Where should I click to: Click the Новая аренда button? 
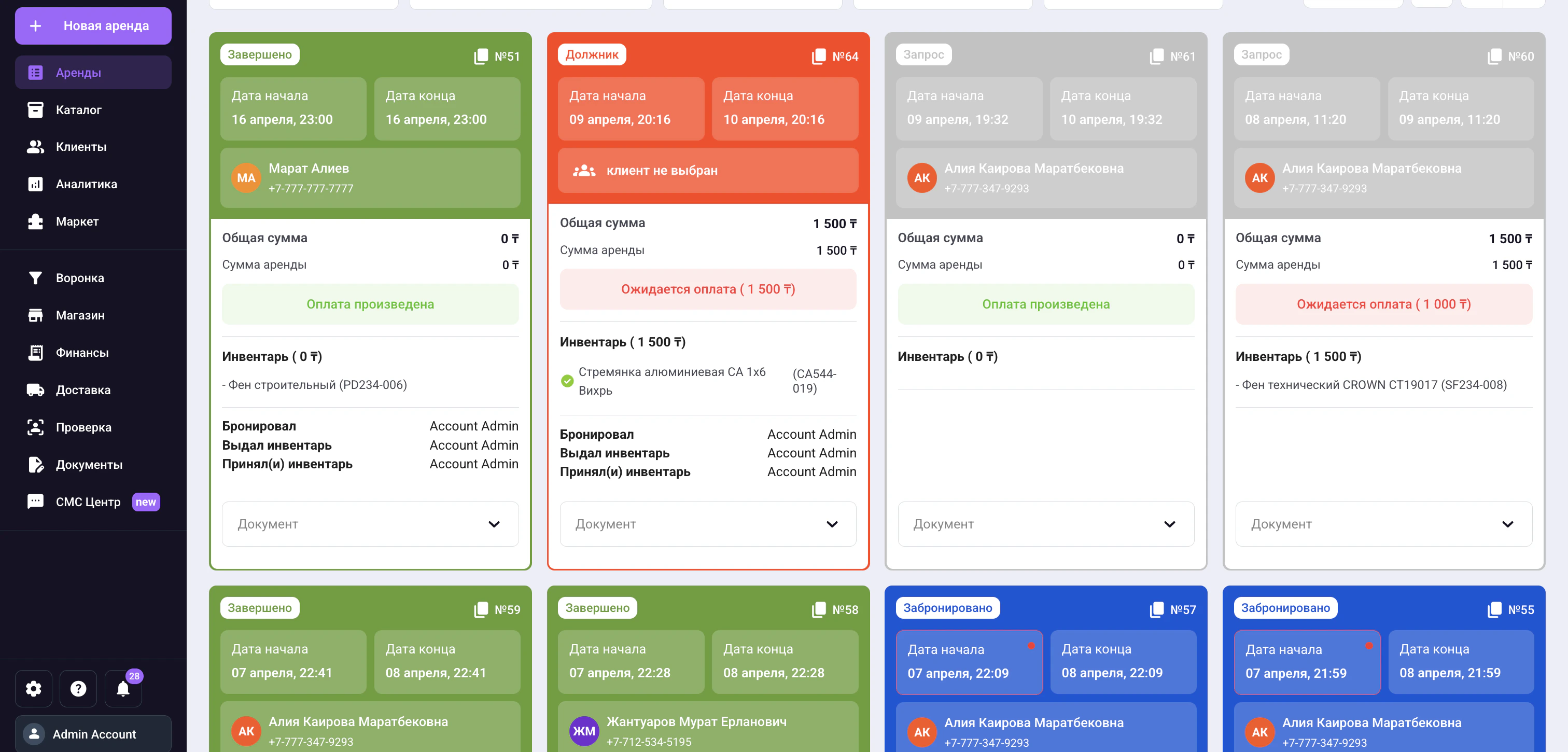tap(93, 26)
